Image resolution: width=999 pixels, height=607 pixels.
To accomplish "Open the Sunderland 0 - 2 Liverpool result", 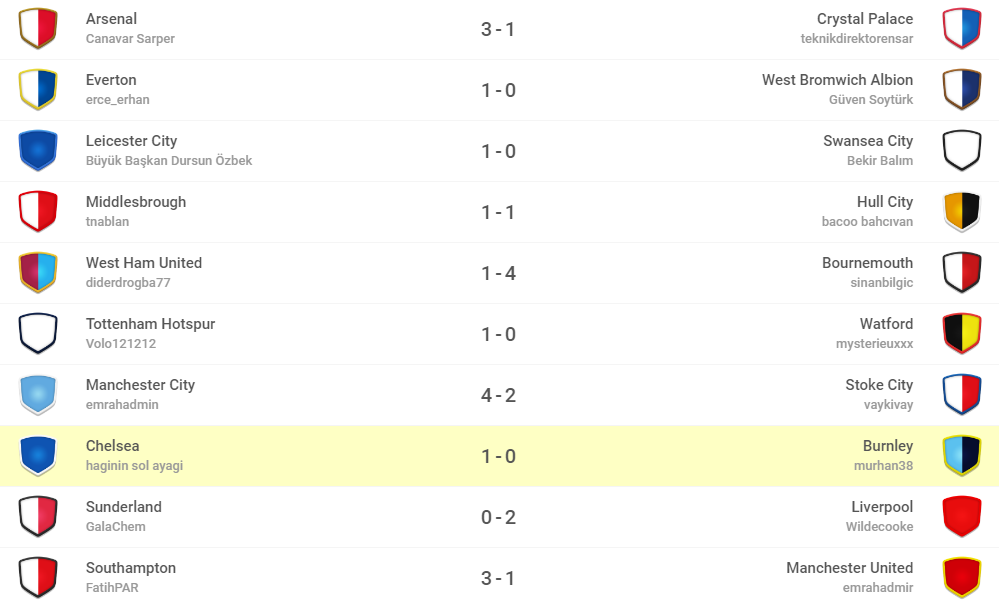I will pyautogui.click(x=498, y=517).
